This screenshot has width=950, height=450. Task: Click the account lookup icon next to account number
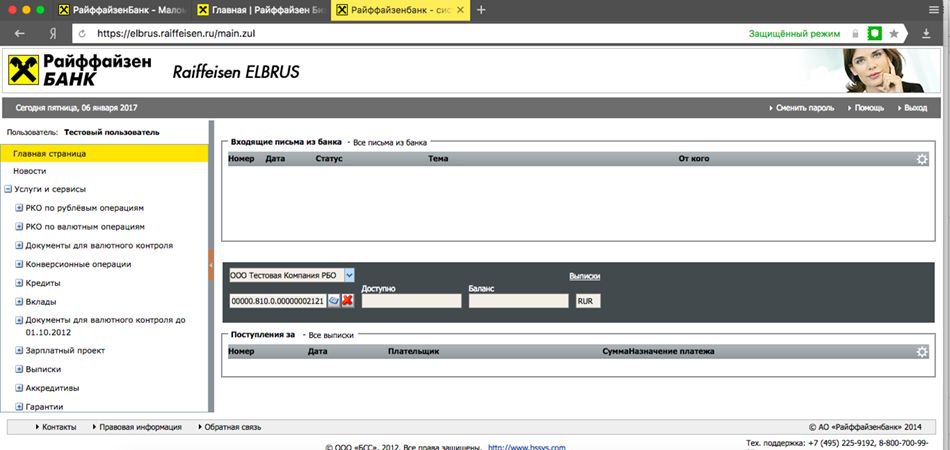[x=333, y=300]
